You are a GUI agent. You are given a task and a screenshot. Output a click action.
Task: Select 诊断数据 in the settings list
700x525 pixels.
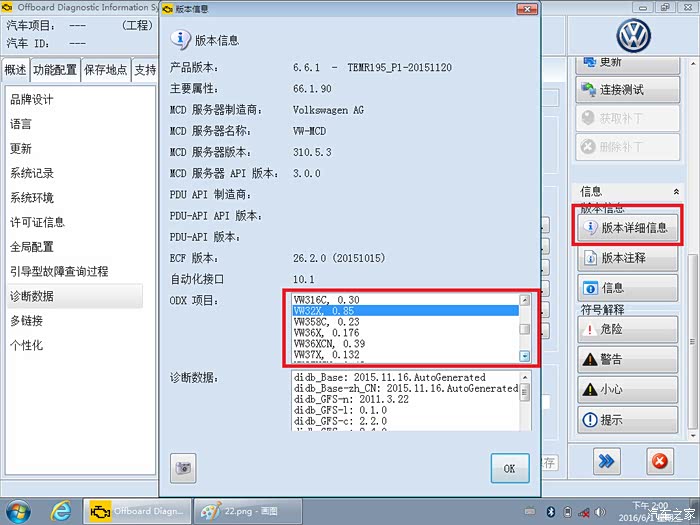tap(75, 296)
